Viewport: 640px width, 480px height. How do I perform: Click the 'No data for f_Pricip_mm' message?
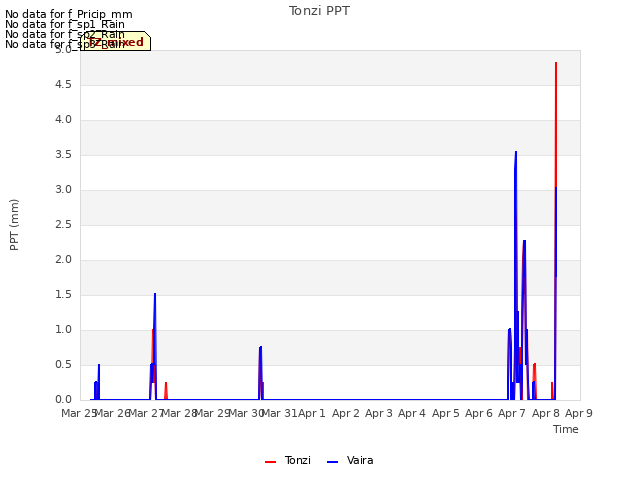click(x=69, y=14)
